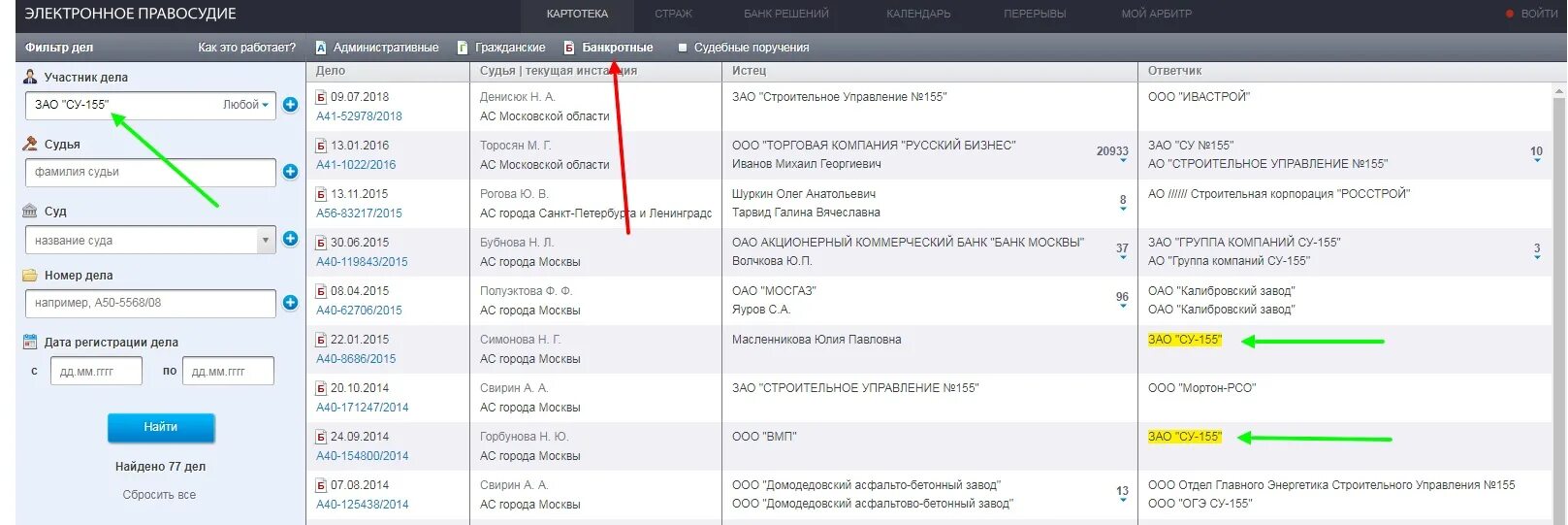Filter by Судебные поручения
Viewport: 1568px width, 525px height.
coord(743,48)
